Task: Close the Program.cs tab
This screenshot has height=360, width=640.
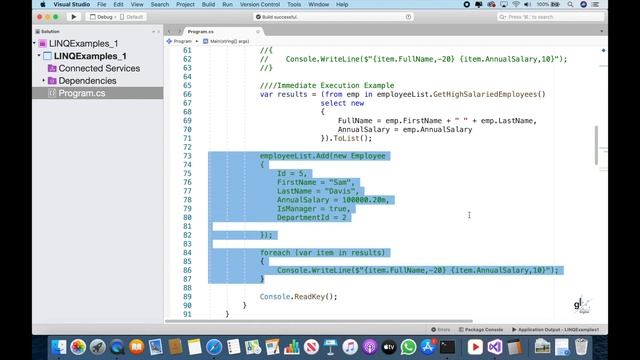Action: point(258,31)
